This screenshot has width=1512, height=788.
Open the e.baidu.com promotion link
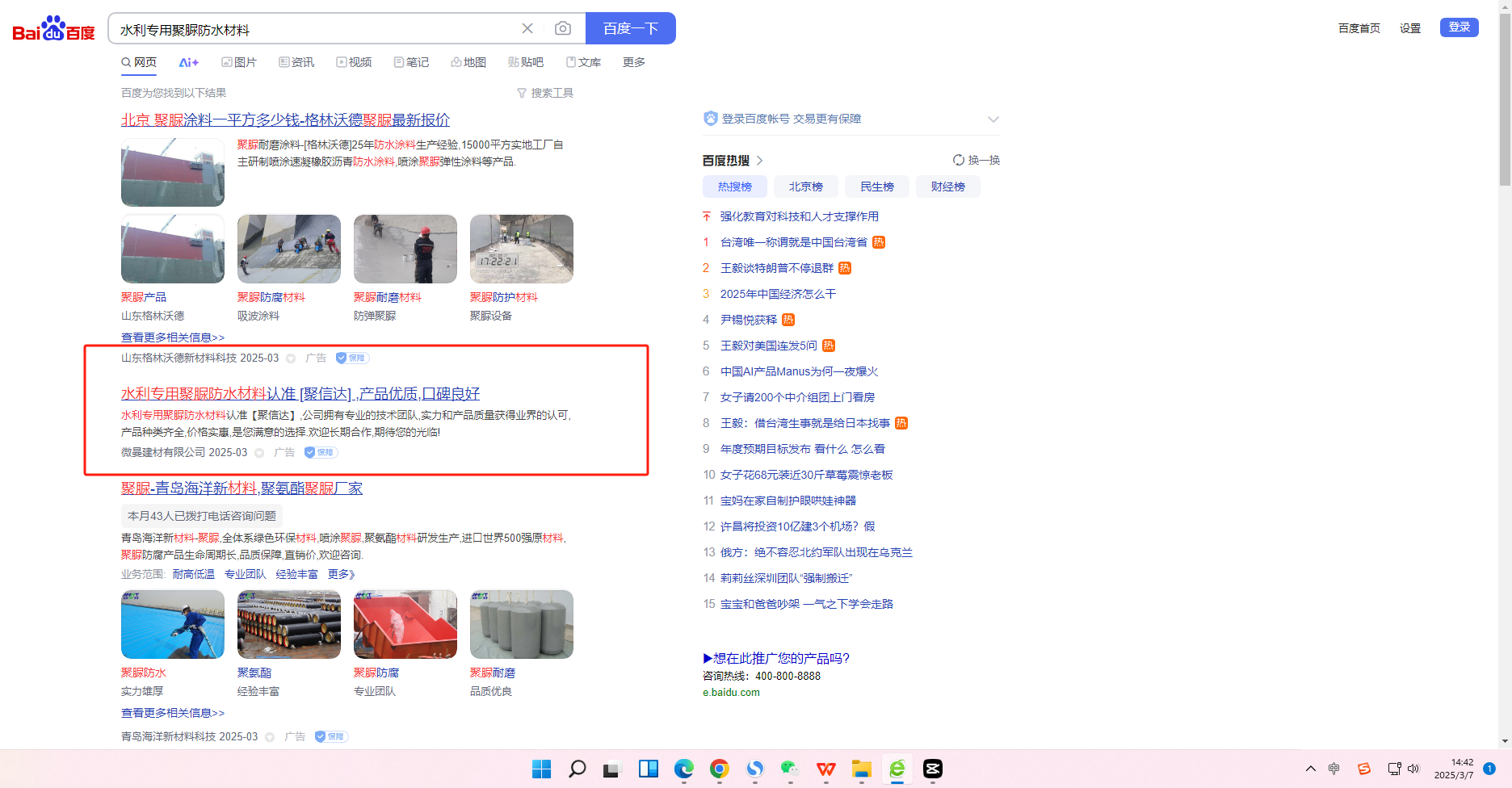(731, 692)
